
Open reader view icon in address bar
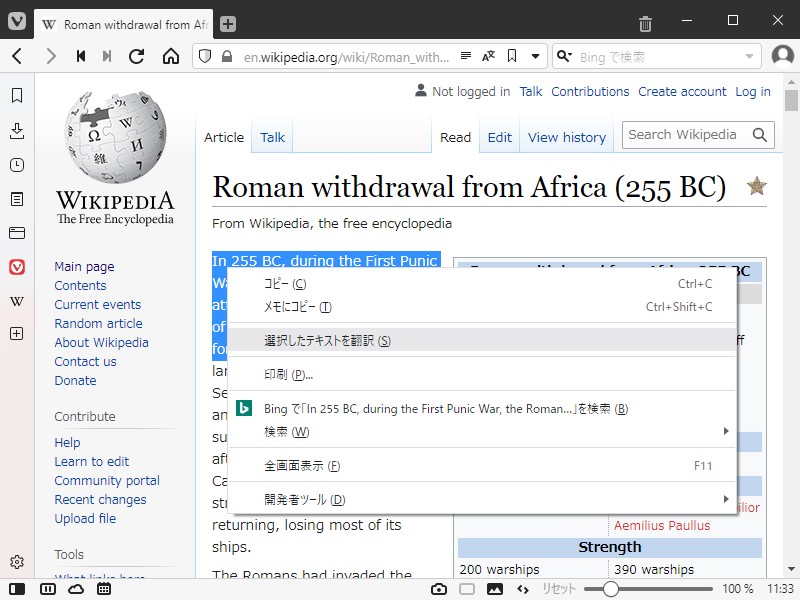click(x=466, y=56)
